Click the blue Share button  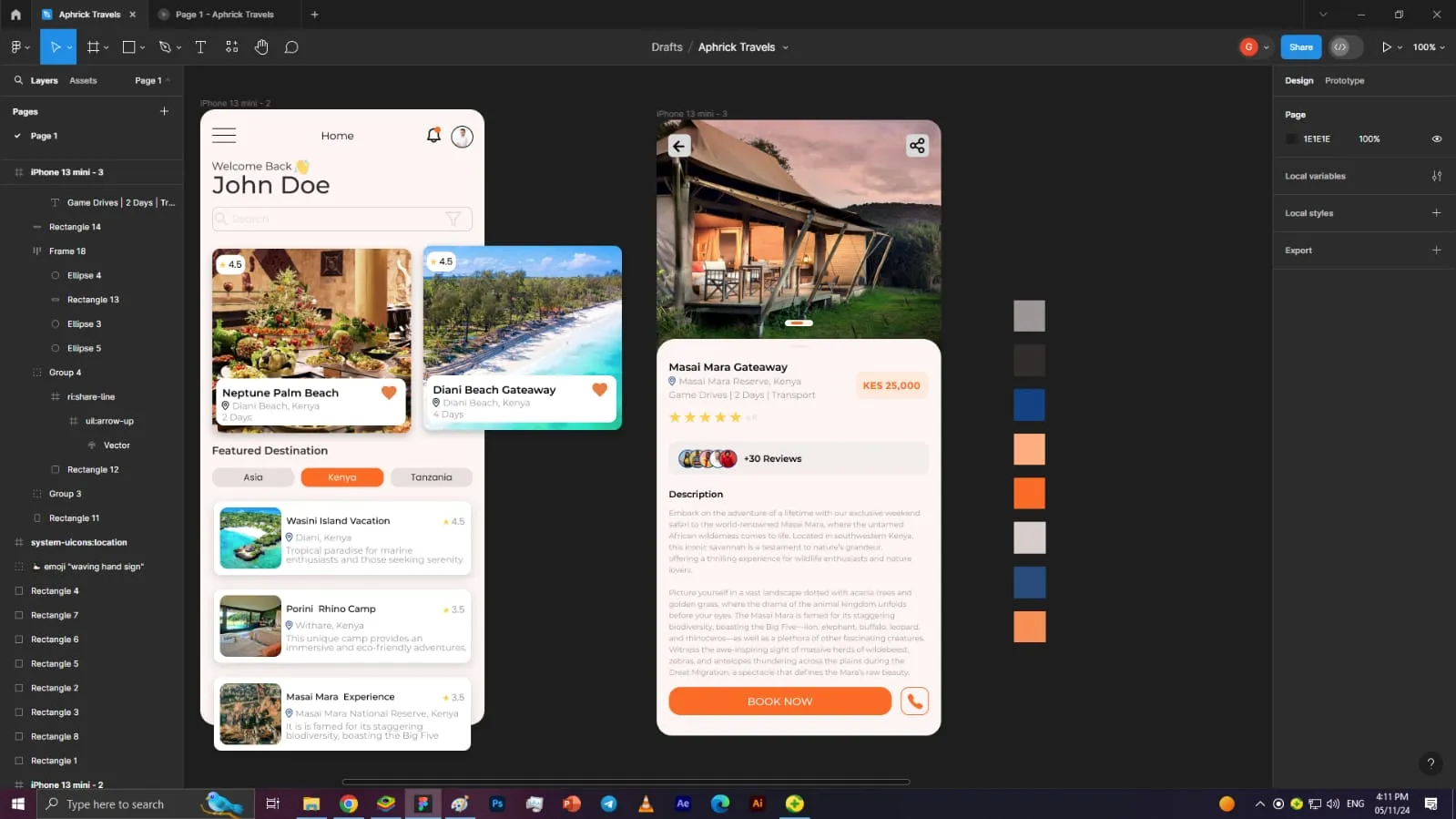pos(1300,47)
